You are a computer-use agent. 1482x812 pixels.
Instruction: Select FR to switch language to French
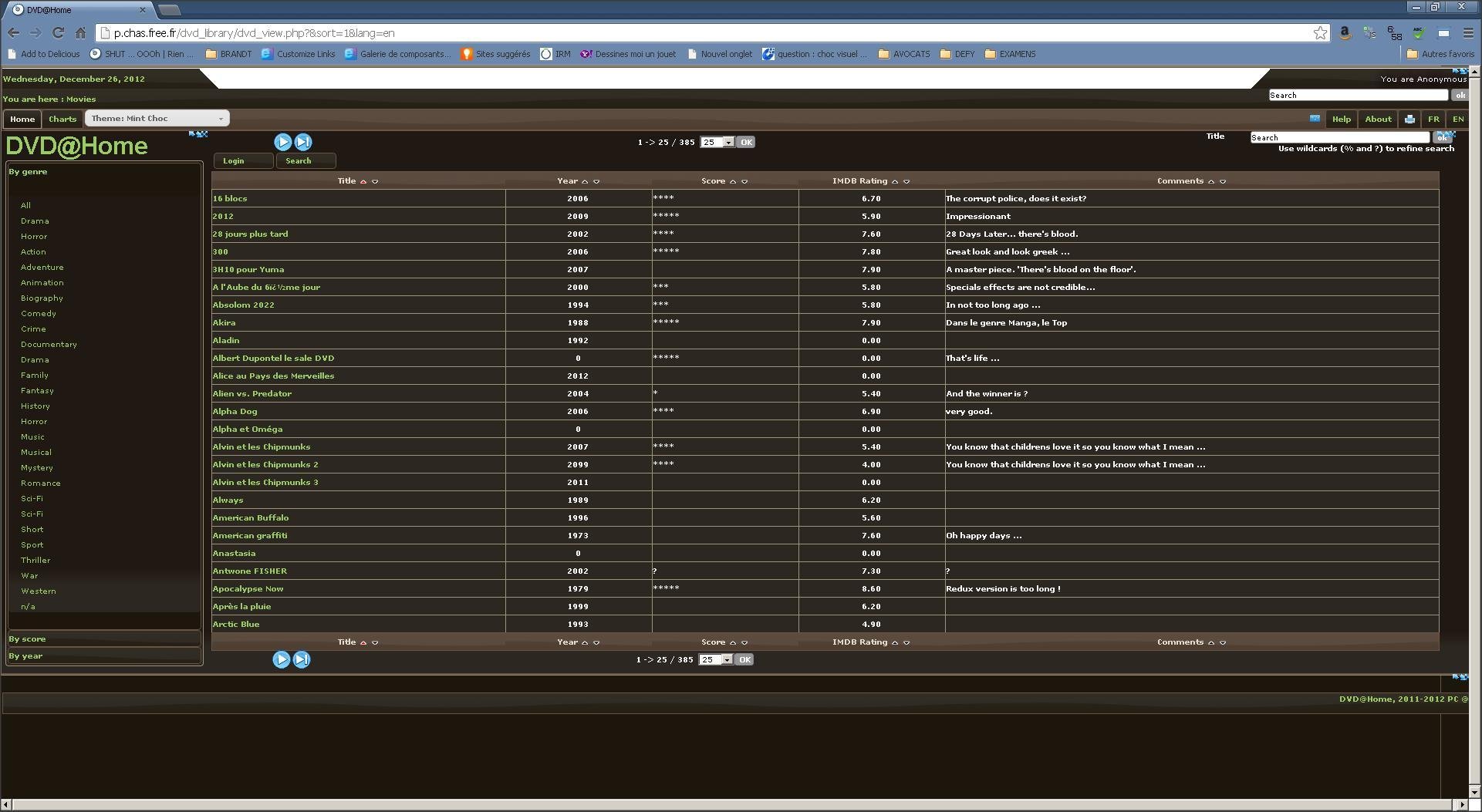tap(1434, 119)
